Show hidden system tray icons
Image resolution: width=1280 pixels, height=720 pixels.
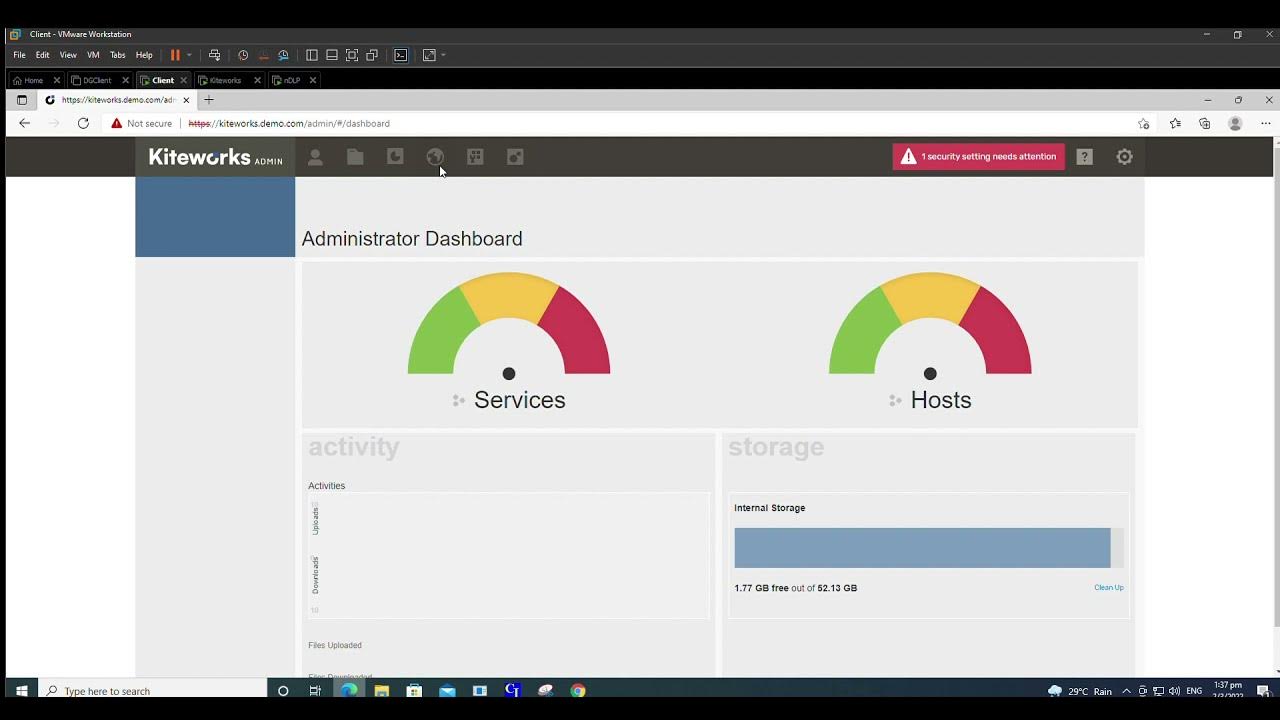tap(1127, 691)
